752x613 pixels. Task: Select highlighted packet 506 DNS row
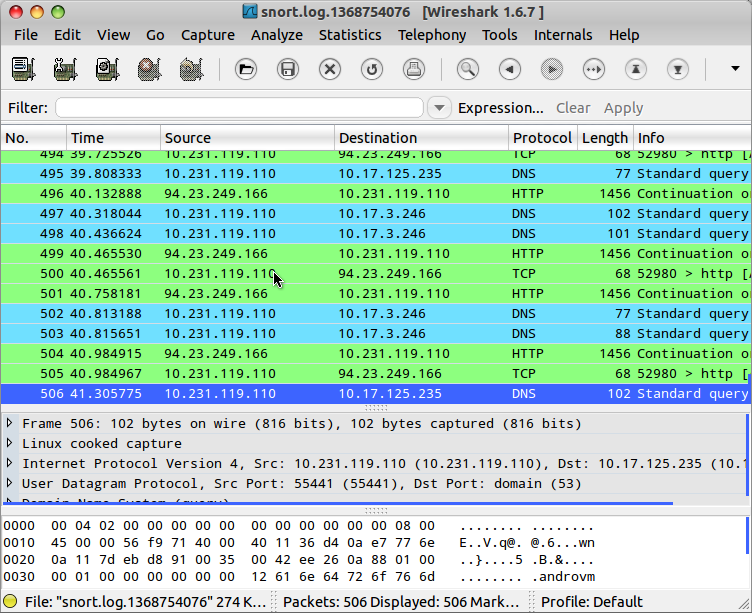[x=375, y=394]
